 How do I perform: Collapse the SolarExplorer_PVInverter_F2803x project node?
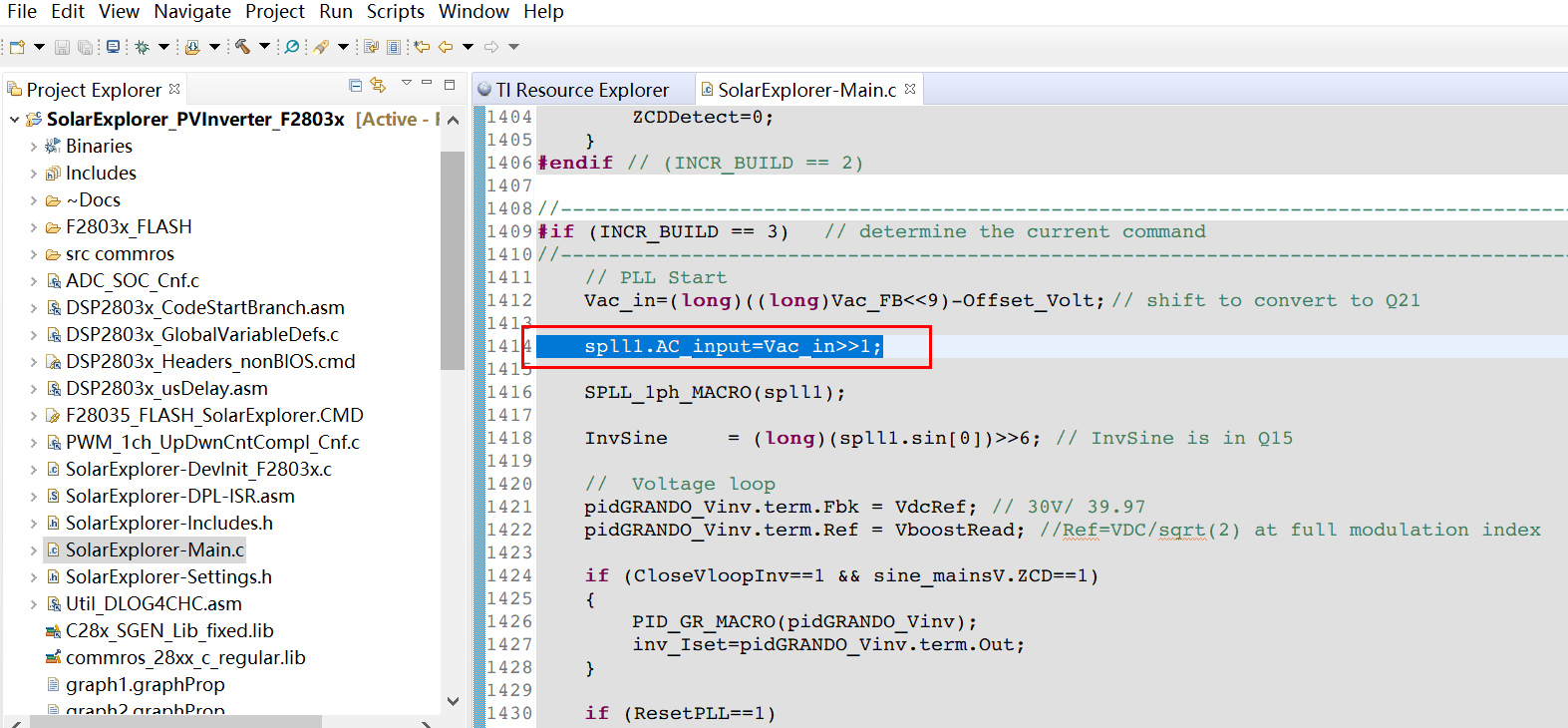coord(14,120)
